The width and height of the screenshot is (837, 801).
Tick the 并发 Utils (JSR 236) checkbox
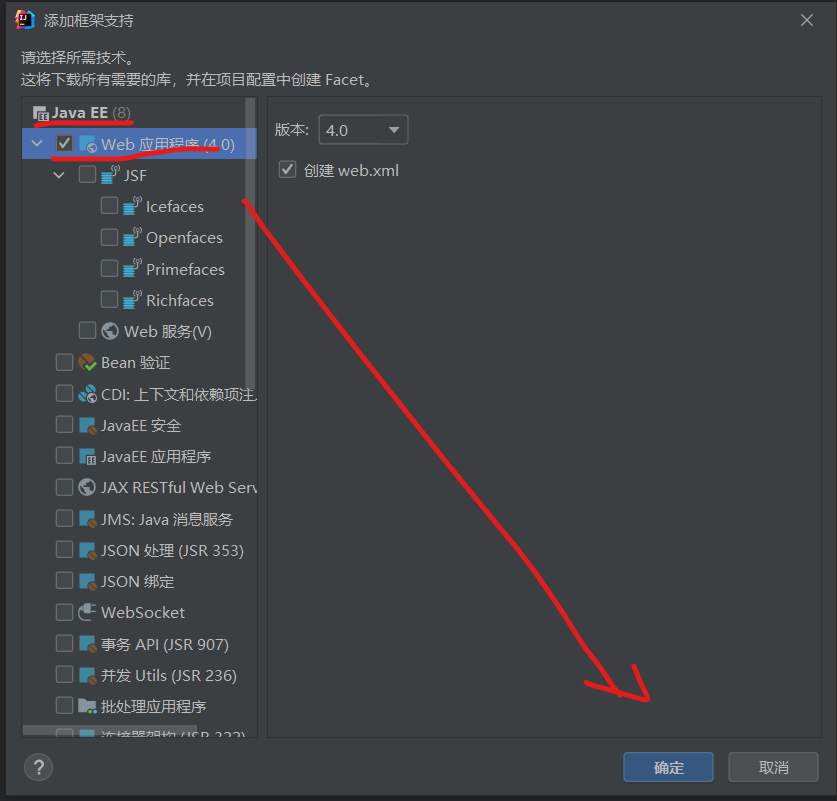pos(64,674)
